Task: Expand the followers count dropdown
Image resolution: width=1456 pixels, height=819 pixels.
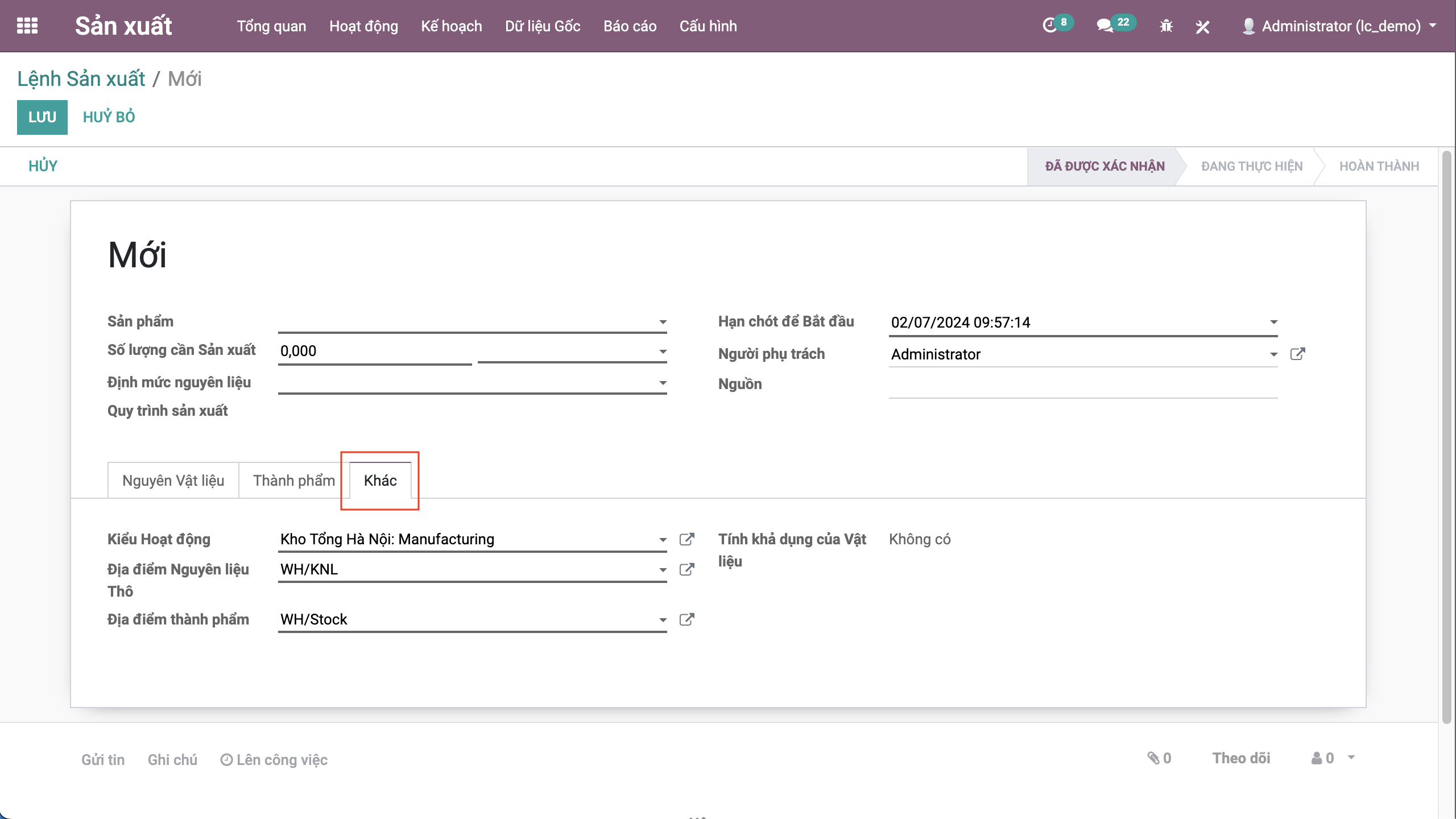Action: pyautogui.click(x=1351, y=758)
